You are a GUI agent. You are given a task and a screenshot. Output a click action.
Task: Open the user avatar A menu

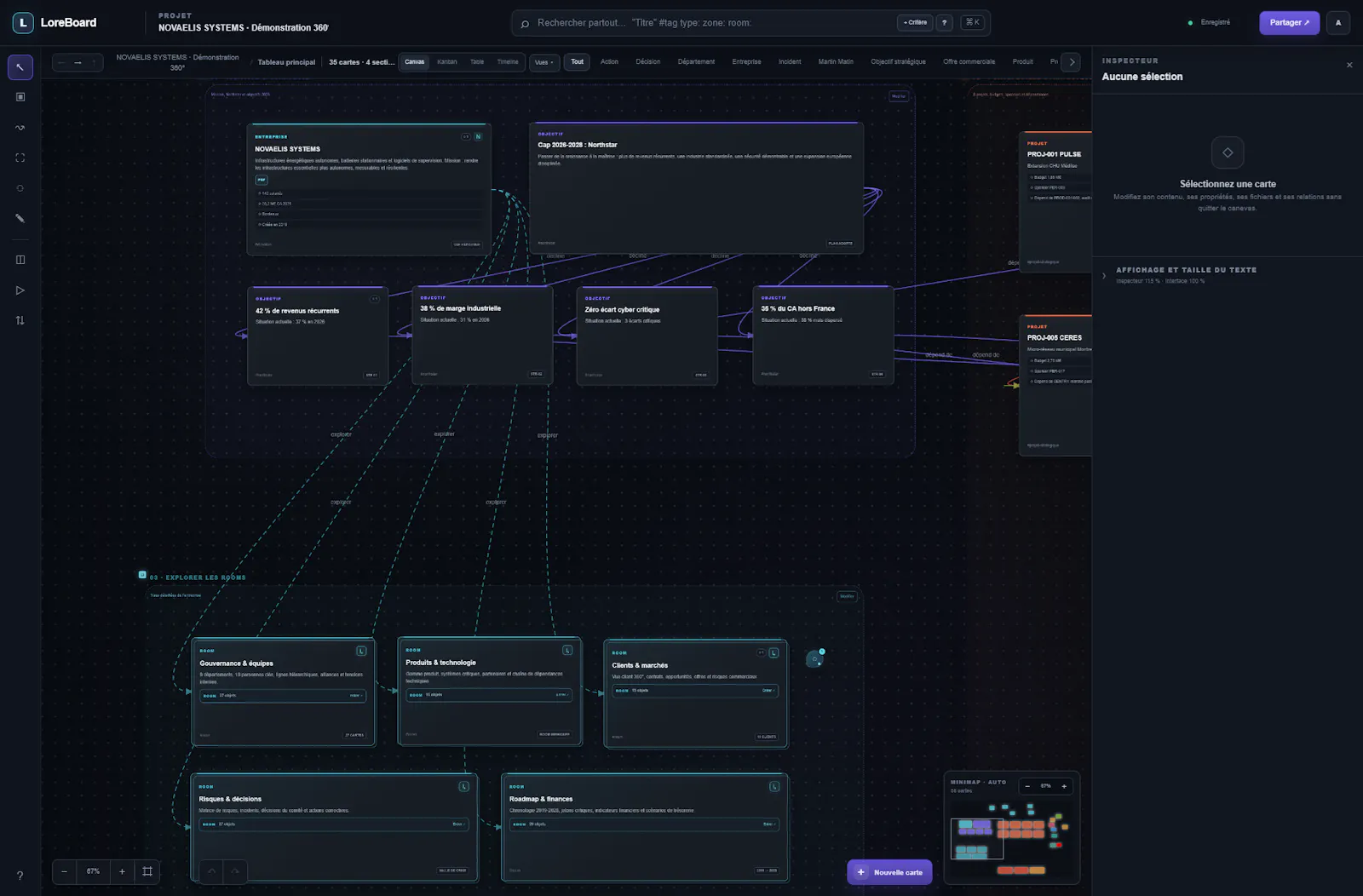pyautogui.click(x=1338, y=23)
